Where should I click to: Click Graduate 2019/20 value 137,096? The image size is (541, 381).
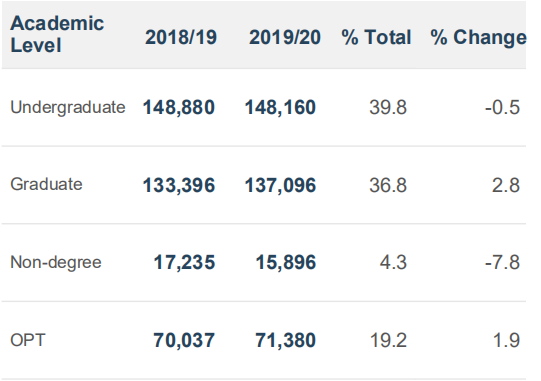pyautogui.click(x=280, y=185)
